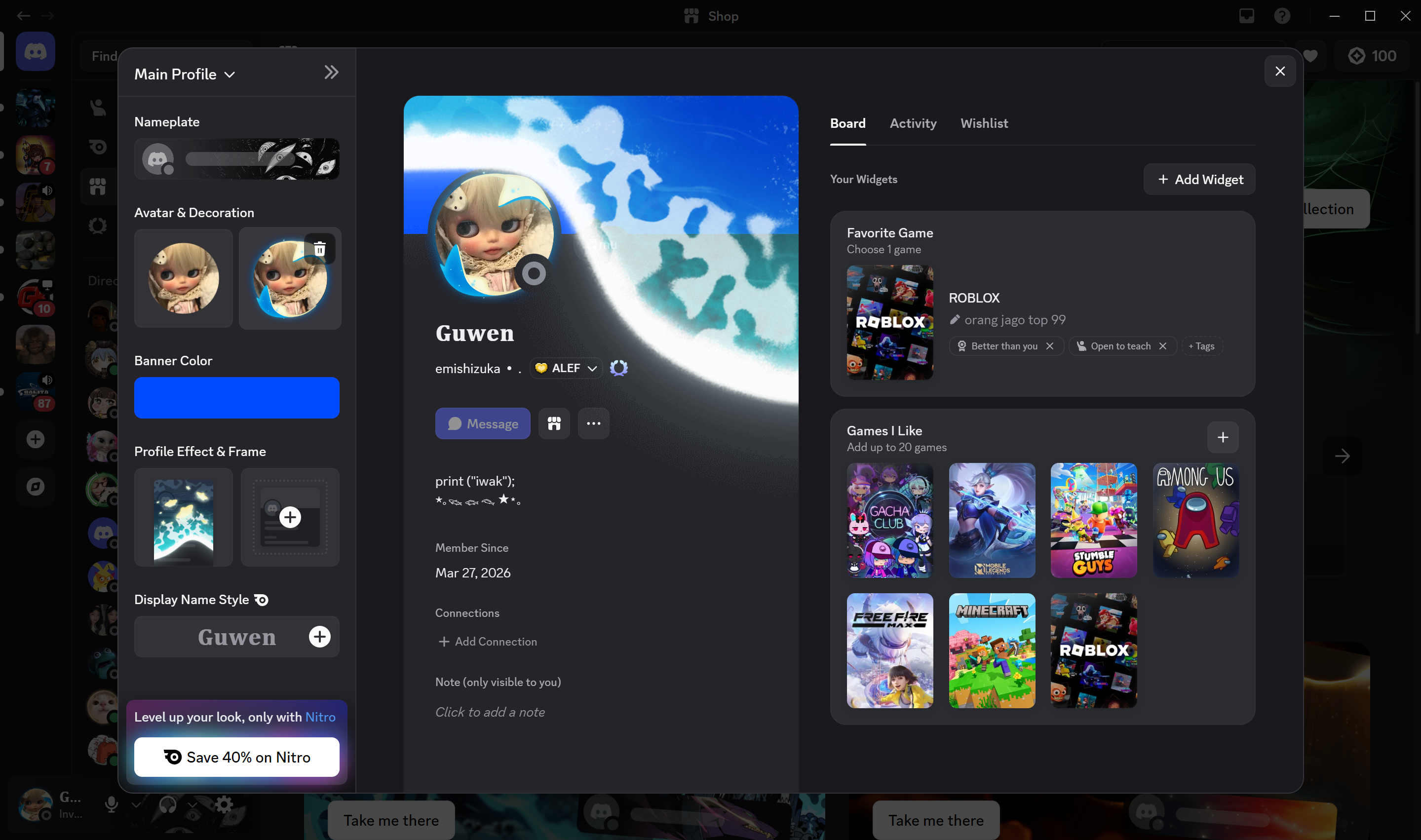This screenshot has height=840, width=1421.
Task: Close the profile editor modal
Action: click(1280, 71)
